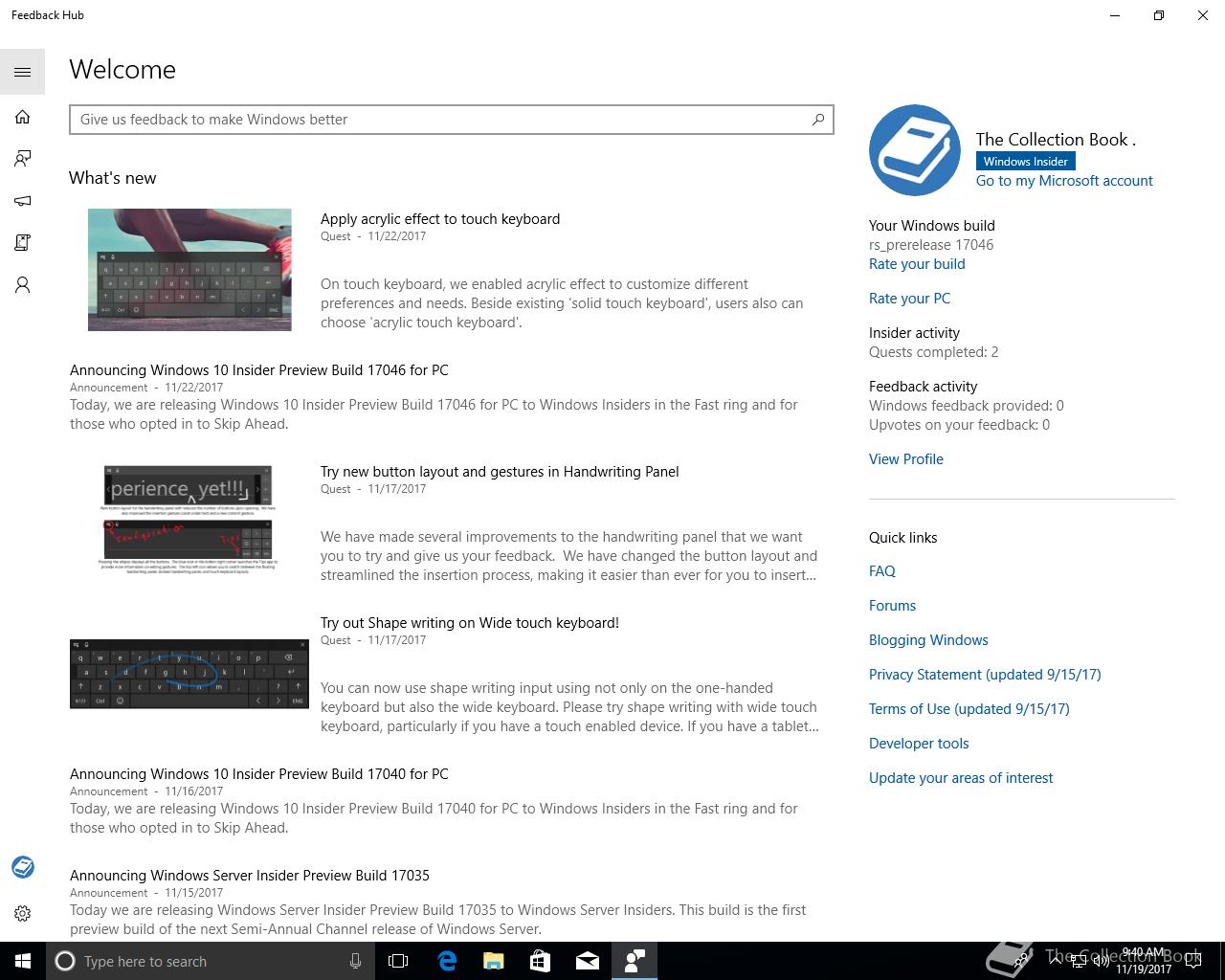Open Settings gear in sidebar

(x=23, y=914)
